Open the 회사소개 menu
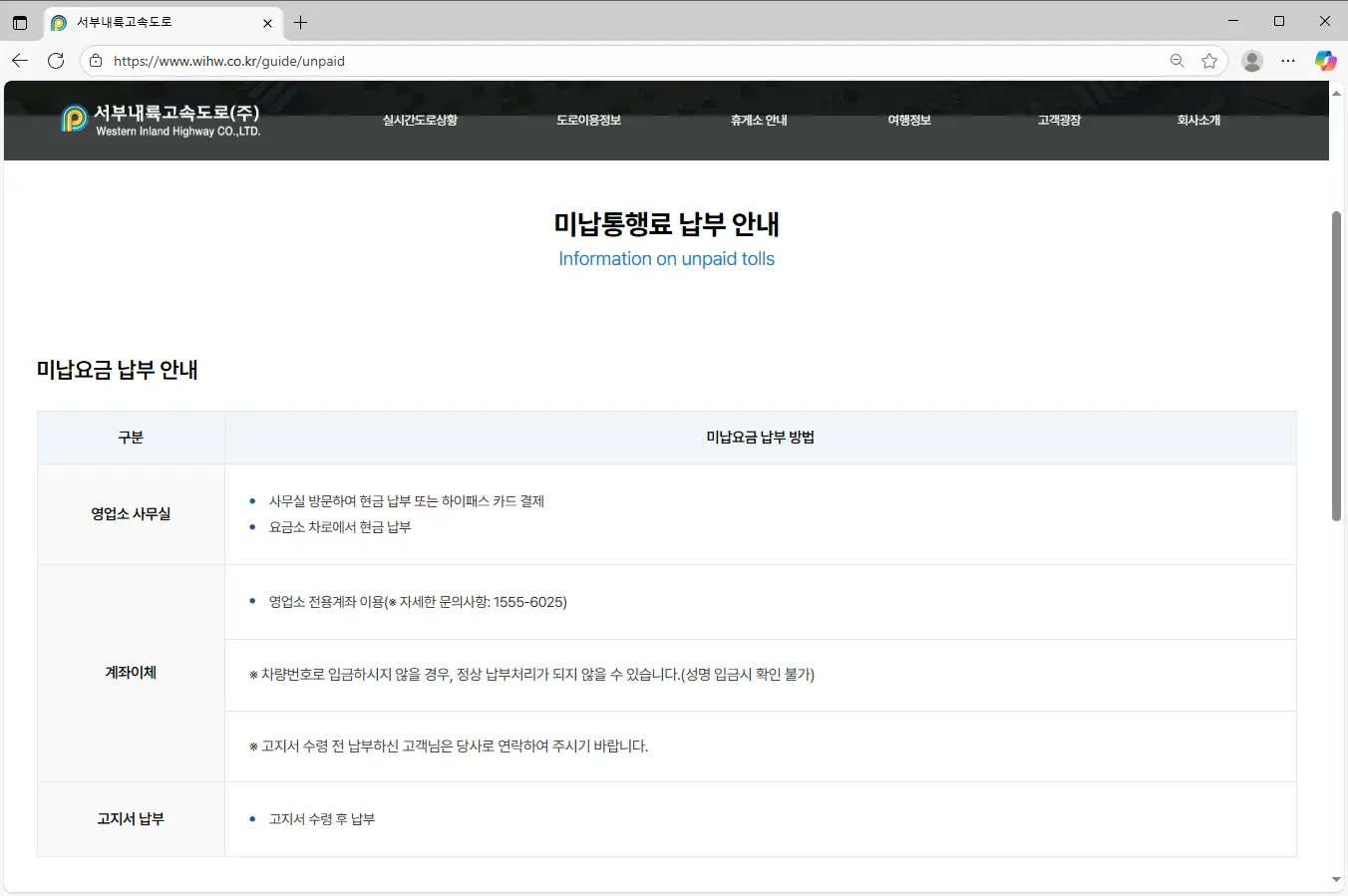 click(1197, 120)
